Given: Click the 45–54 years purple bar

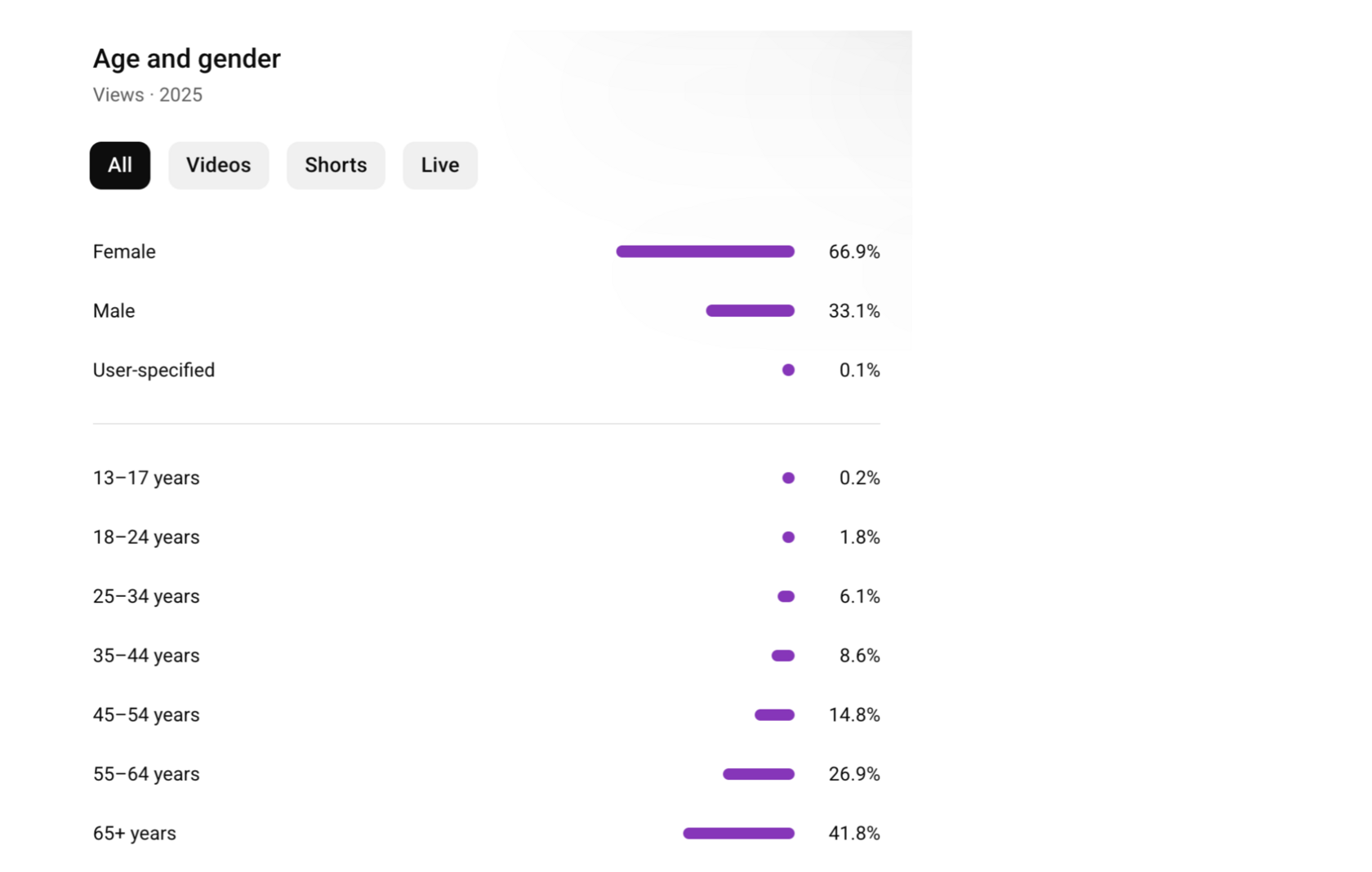Looking at the screenshot, I should click(774, 715).
